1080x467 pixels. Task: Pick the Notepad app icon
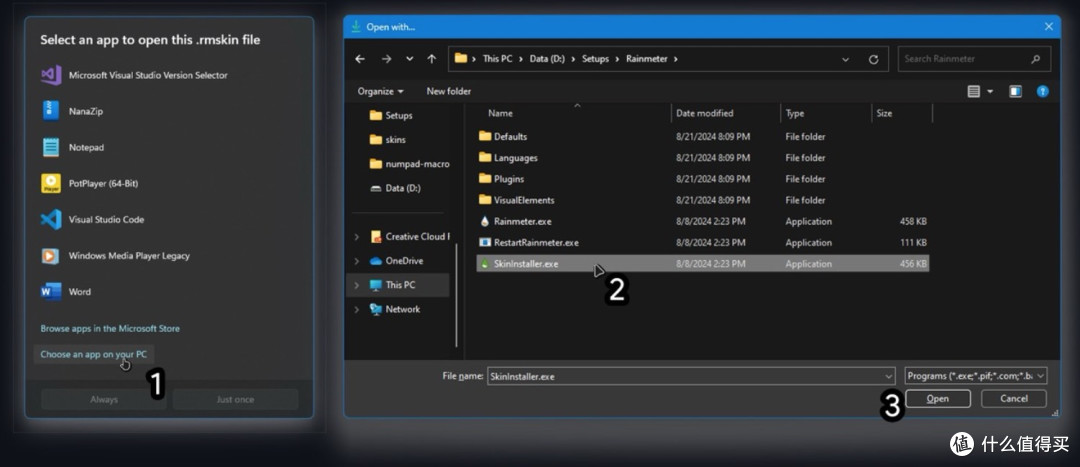[51, 147]
